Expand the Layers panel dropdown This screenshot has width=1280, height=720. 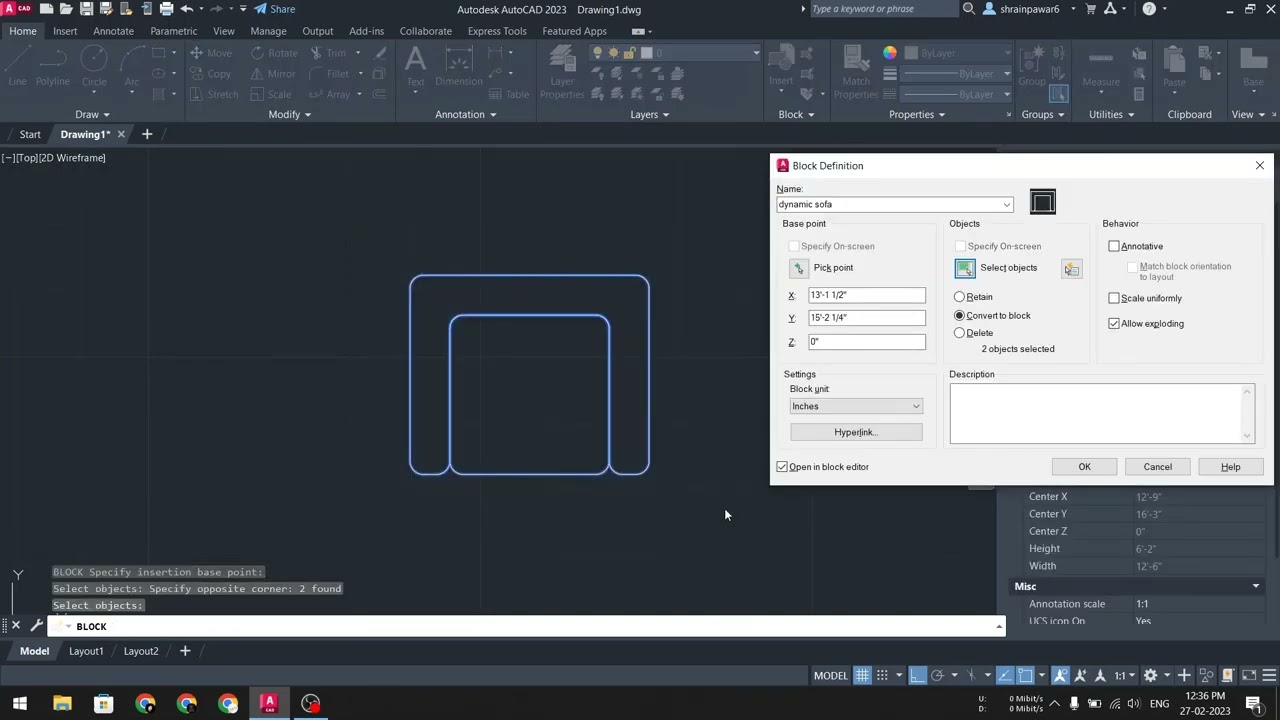click(650, 114)
